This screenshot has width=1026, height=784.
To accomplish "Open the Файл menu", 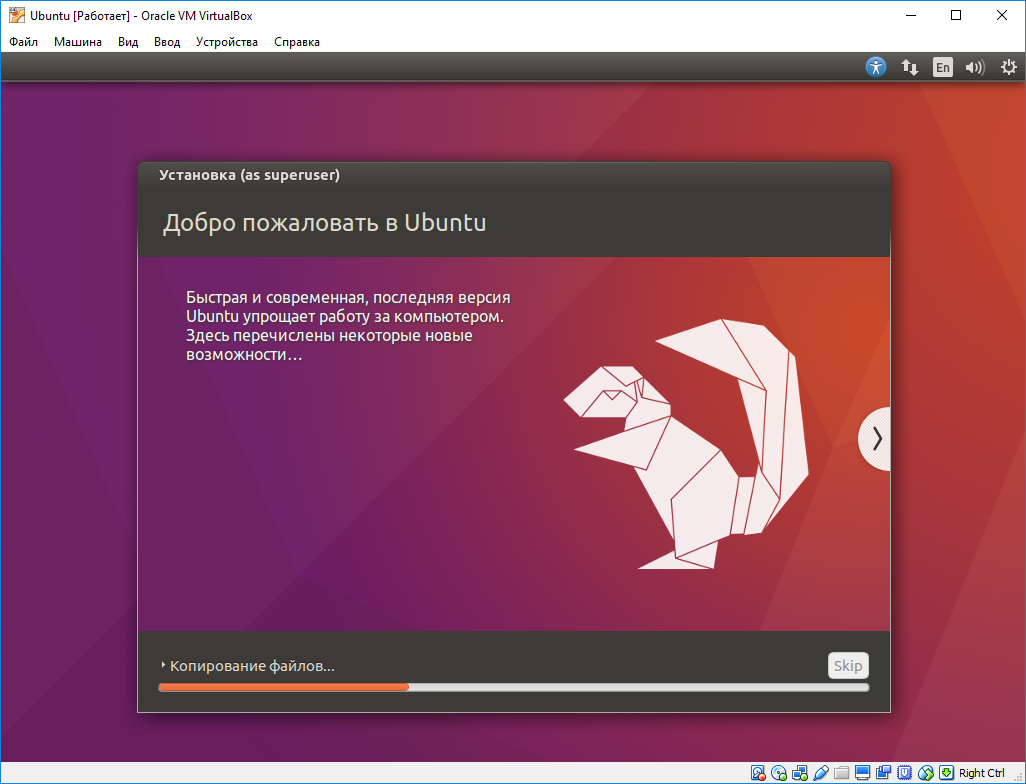I will tap(24, 42).
